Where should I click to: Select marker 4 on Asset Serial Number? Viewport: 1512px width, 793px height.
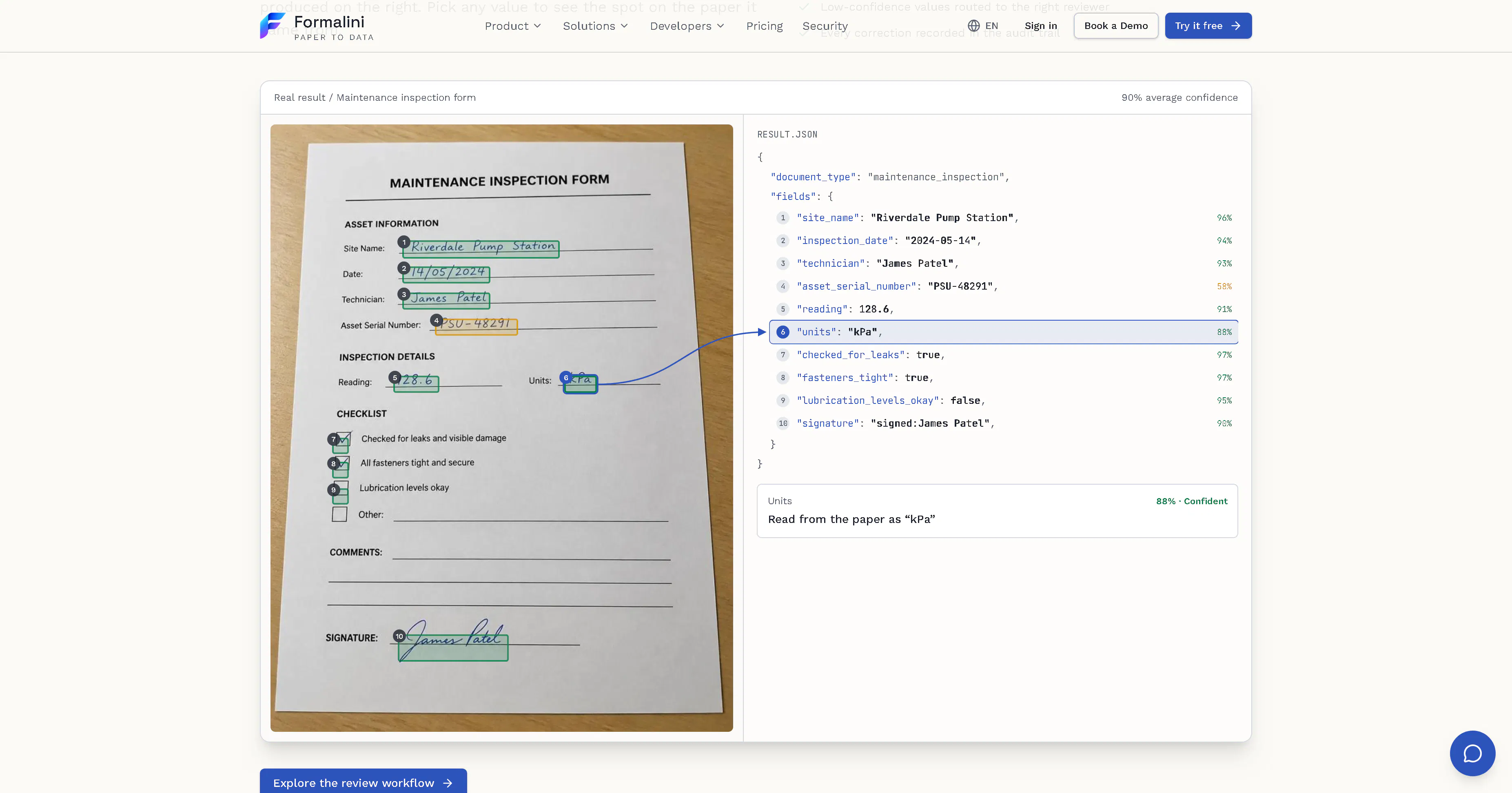(436, 321)
